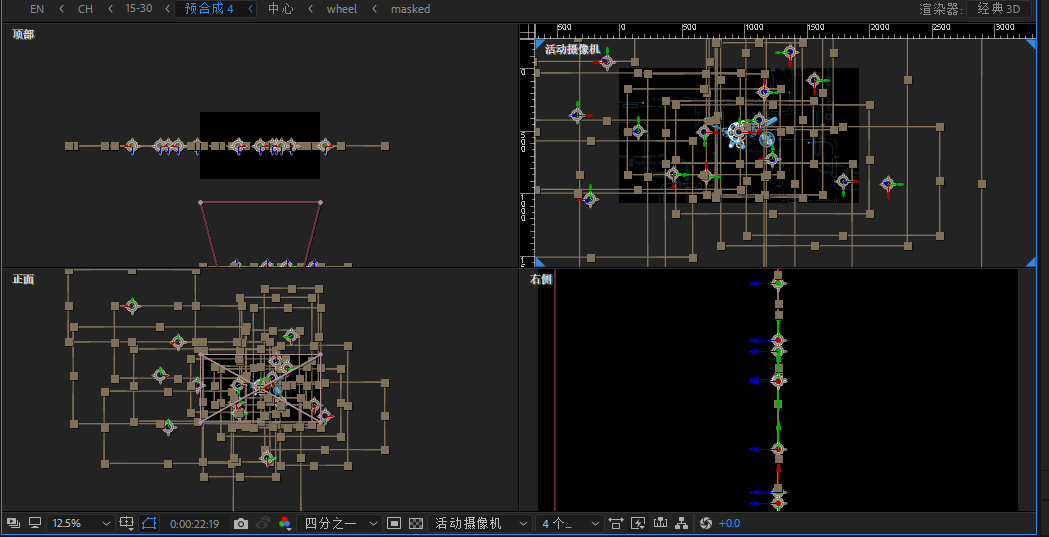This screenshot has height=537, width=1049.
Task: Click the primary viewer monitor icon
Action: click(x=35, y=523)
